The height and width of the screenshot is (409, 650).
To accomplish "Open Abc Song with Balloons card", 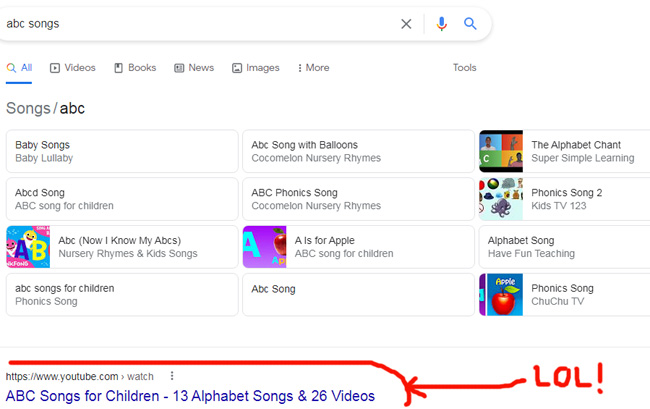I will click(358, 151).
